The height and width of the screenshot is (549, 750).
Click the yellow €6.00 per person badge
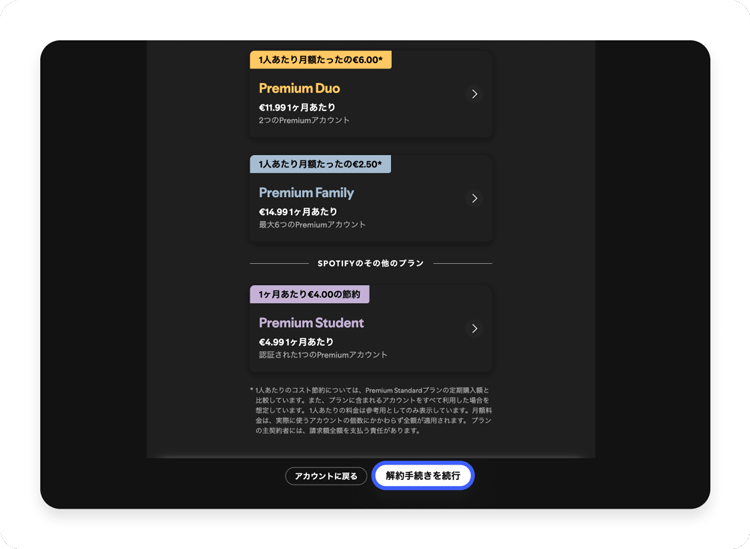tap(320, 60)
